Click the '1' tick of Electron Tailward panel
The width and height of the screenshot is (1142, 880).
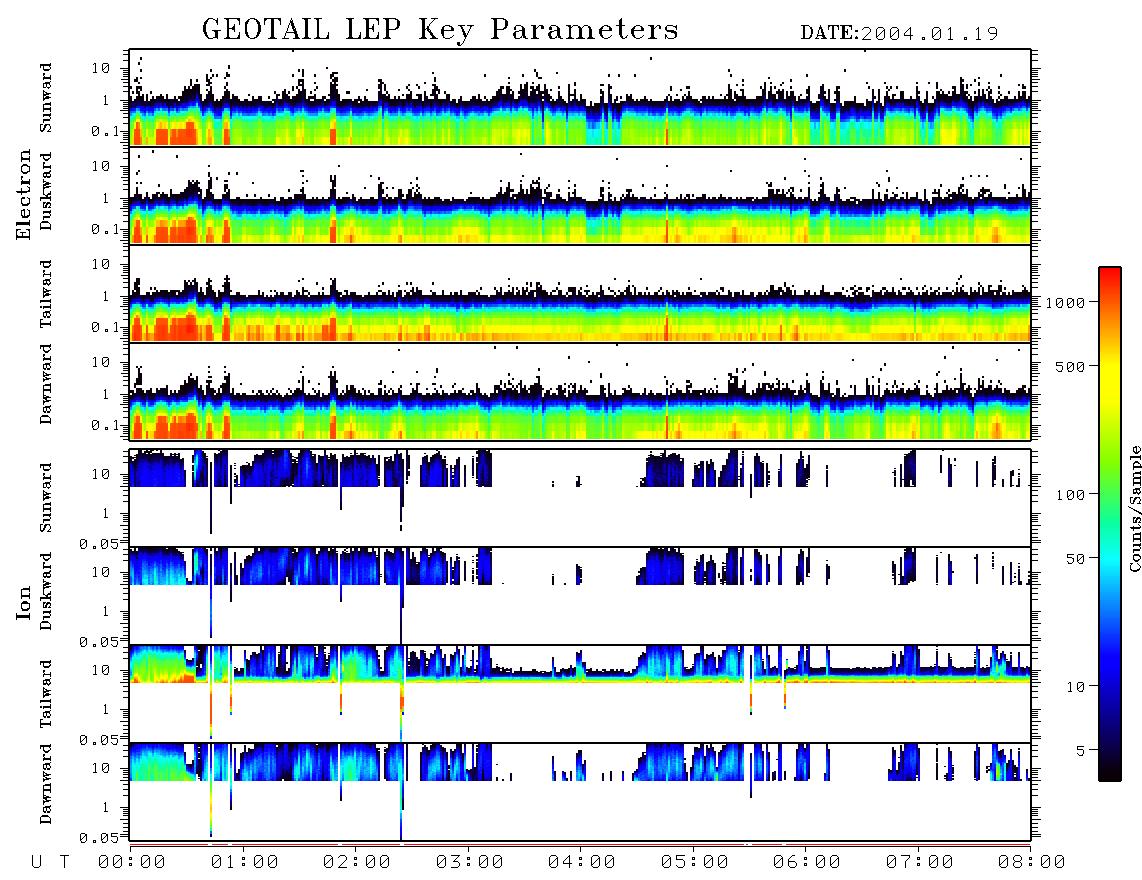pyautogui.click(x=105, y=296)
